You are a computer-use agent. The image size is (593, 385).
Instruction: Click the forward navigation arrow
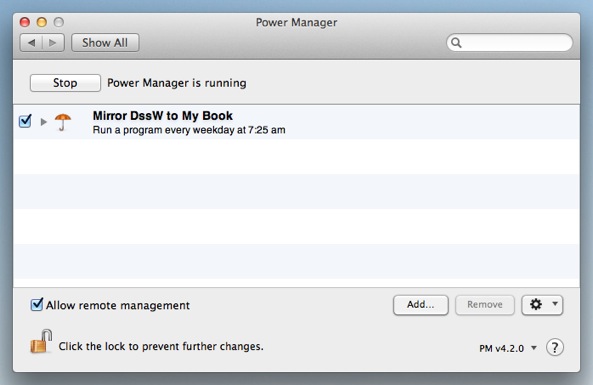[53, 43]
